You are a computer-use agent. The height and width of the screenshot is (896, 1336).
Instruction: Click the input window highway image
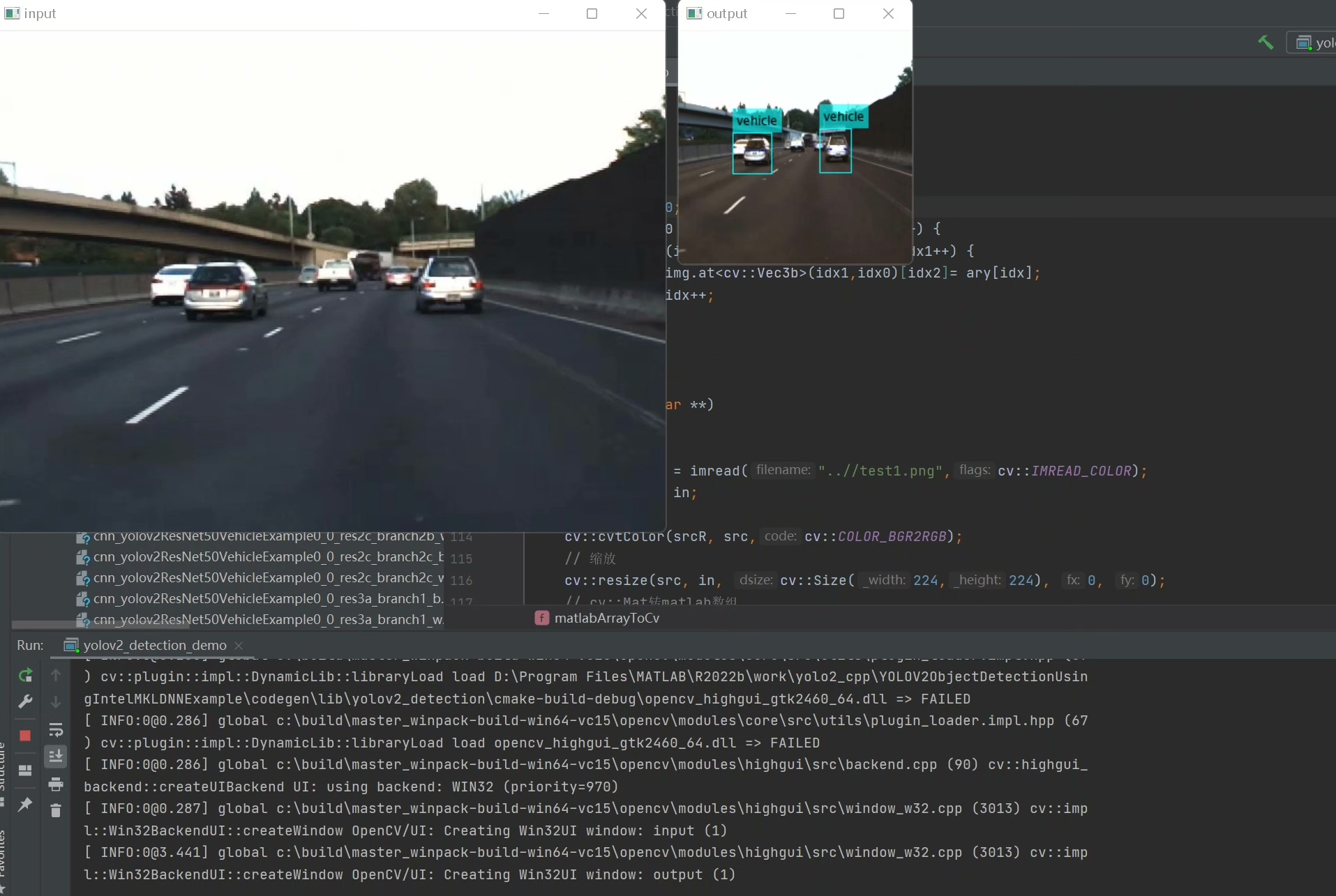pos(333,281)
